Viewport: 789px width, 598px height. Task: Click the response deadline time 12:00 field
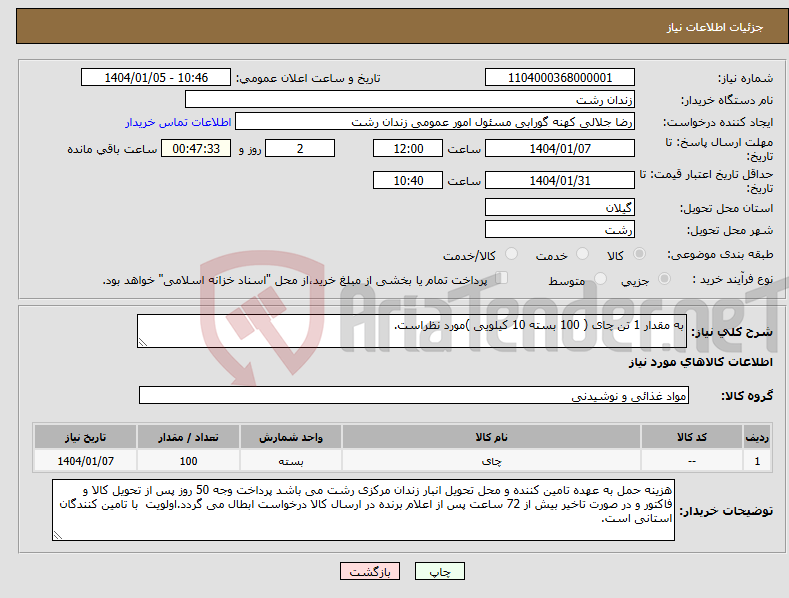tap(408, 148)
